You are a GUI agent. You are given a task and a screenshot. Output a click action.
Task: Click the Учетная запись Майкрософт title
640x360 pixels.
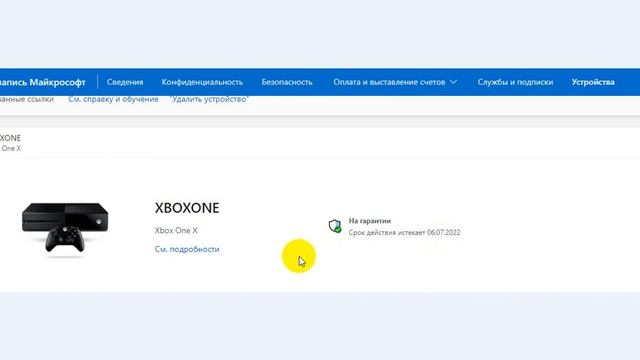[x=42, y=82]
